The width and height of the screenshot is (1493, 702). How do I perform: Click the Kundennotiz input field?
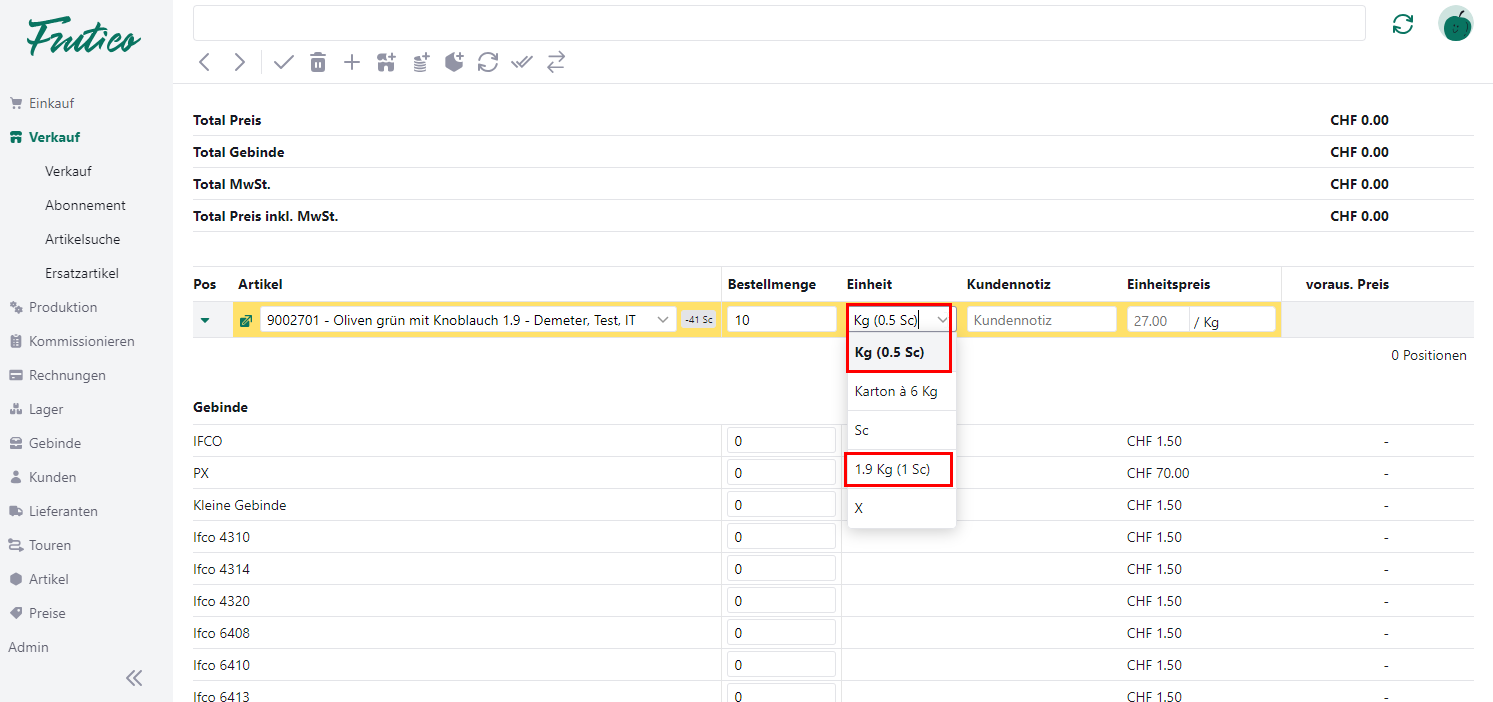pos(1041,320)
